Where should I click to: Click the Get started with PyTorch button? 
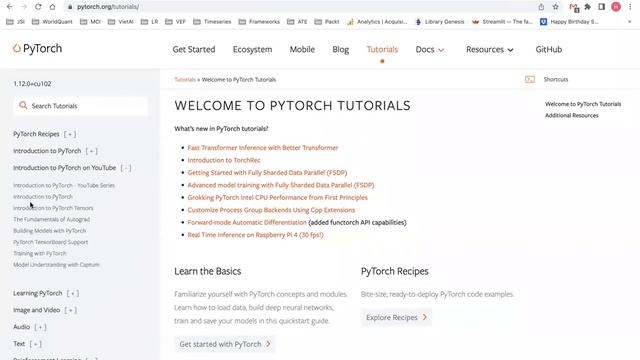(225, 344)
